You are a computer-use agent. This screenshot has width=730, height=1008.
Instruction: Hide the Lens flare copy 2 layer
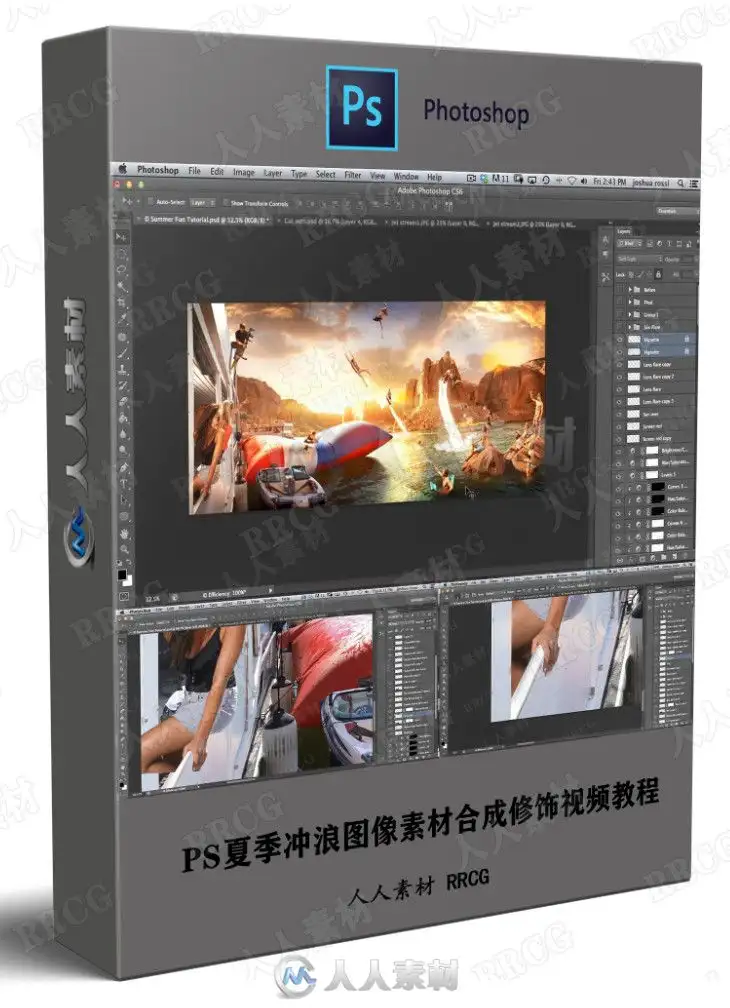tap(619, 377)
